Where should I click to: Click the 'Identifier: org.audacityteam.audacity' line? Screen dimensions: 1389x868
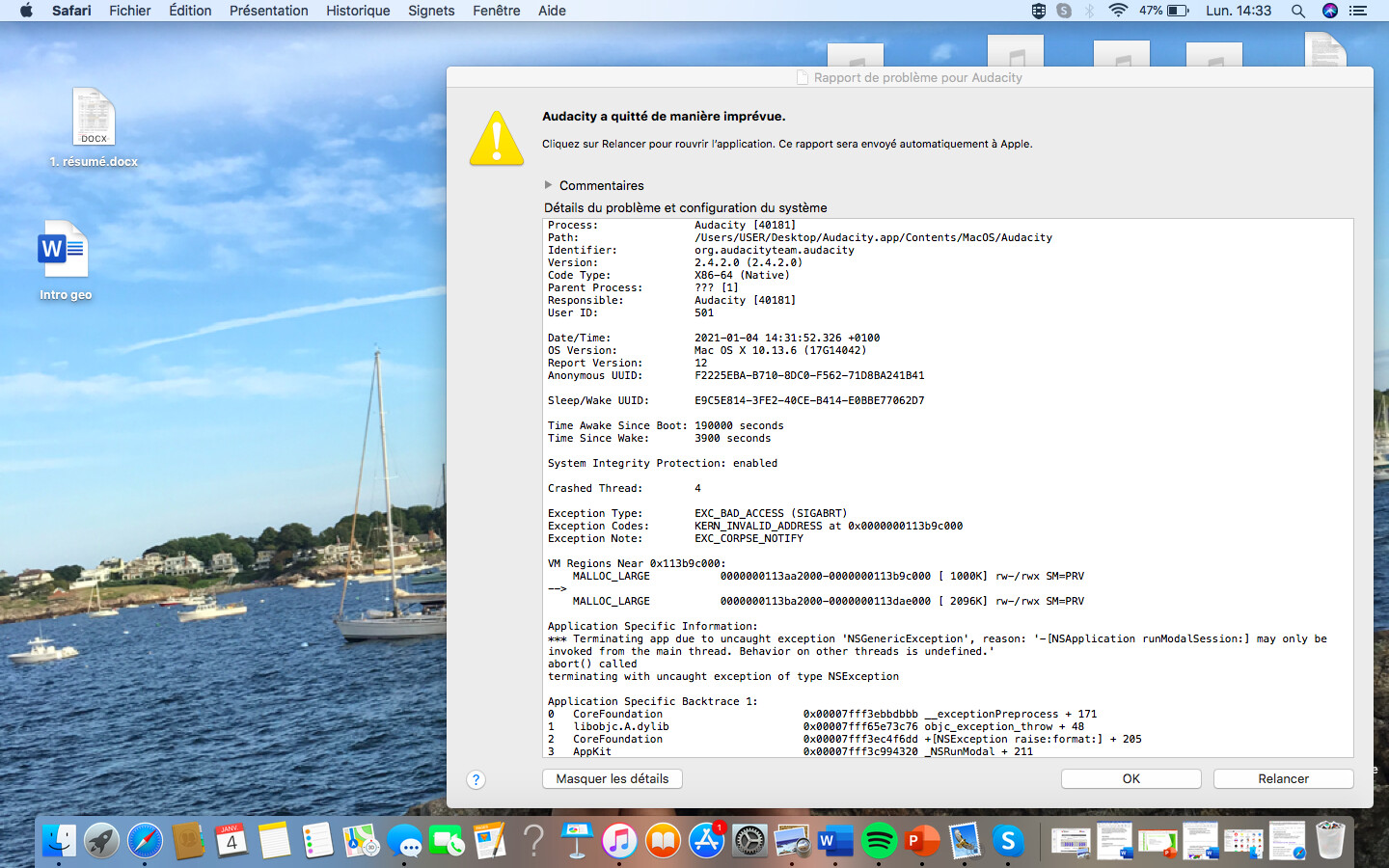[701, 250]
